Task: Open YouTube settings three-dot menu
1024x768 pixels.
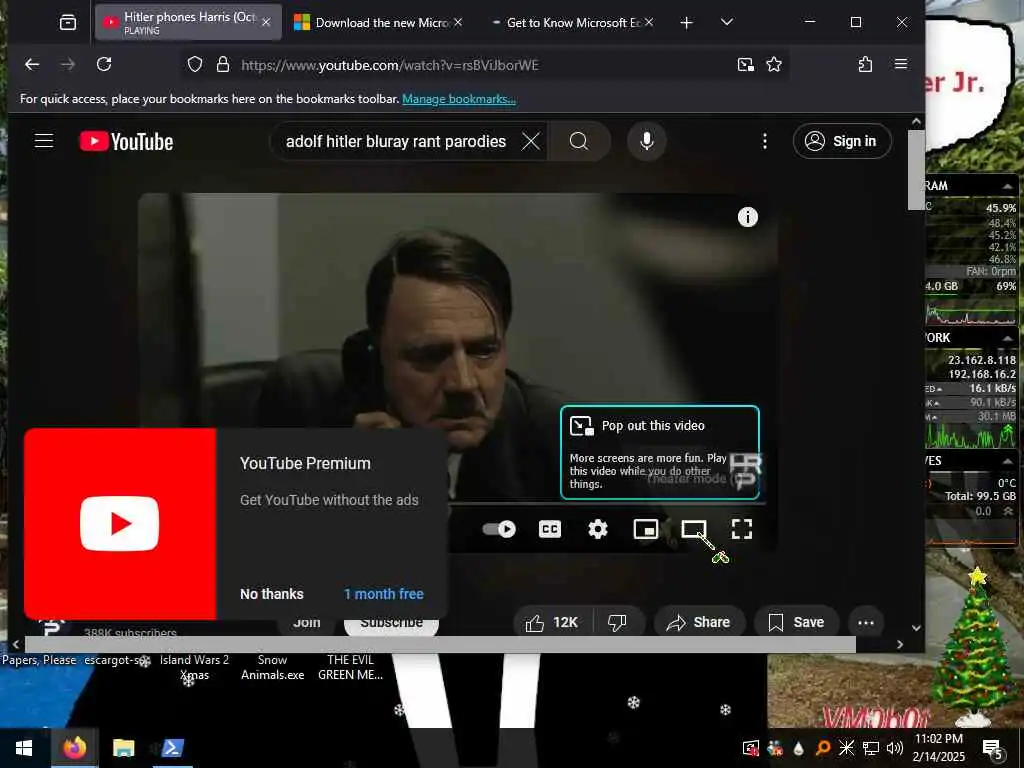Action: [x=765, y=141]
